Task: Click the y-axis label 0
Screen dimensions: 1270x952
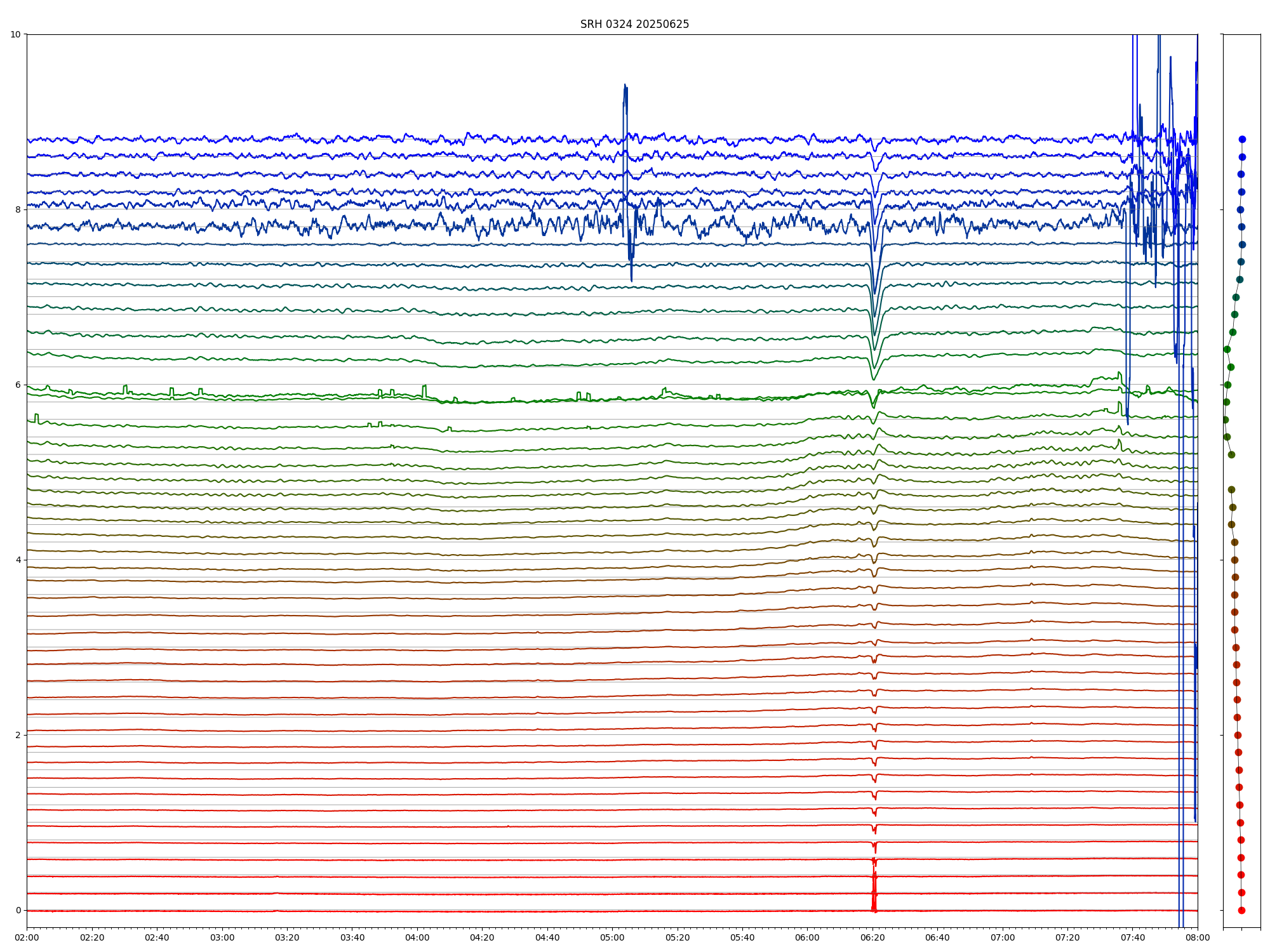Action: [18, 910]
